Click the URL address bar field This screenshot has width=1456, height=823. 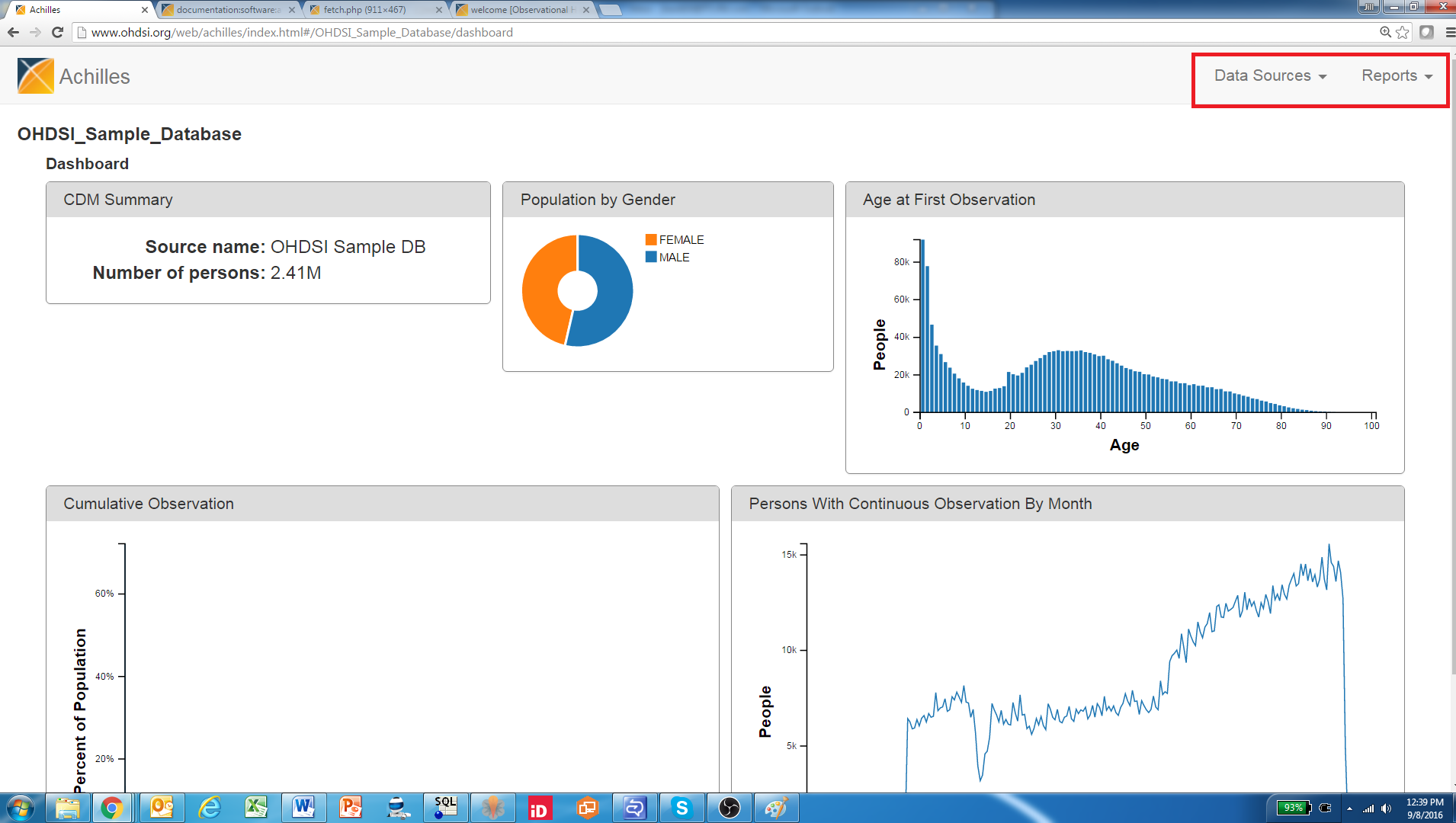(x=686, y=32)
